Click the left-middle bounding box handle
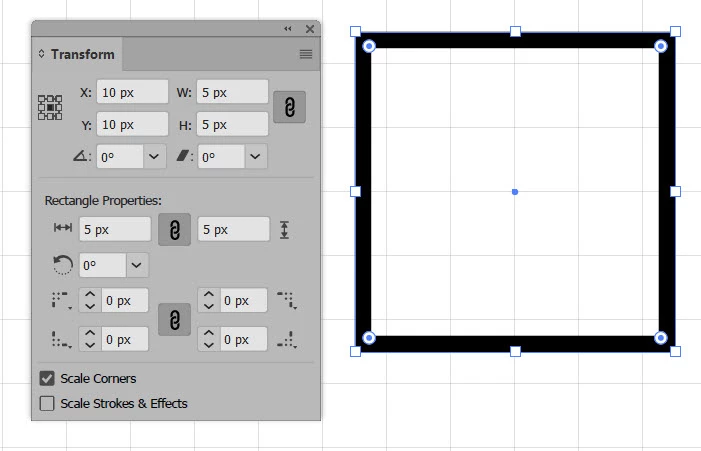Viewport: 701px width, 451px height. (355, 191)
